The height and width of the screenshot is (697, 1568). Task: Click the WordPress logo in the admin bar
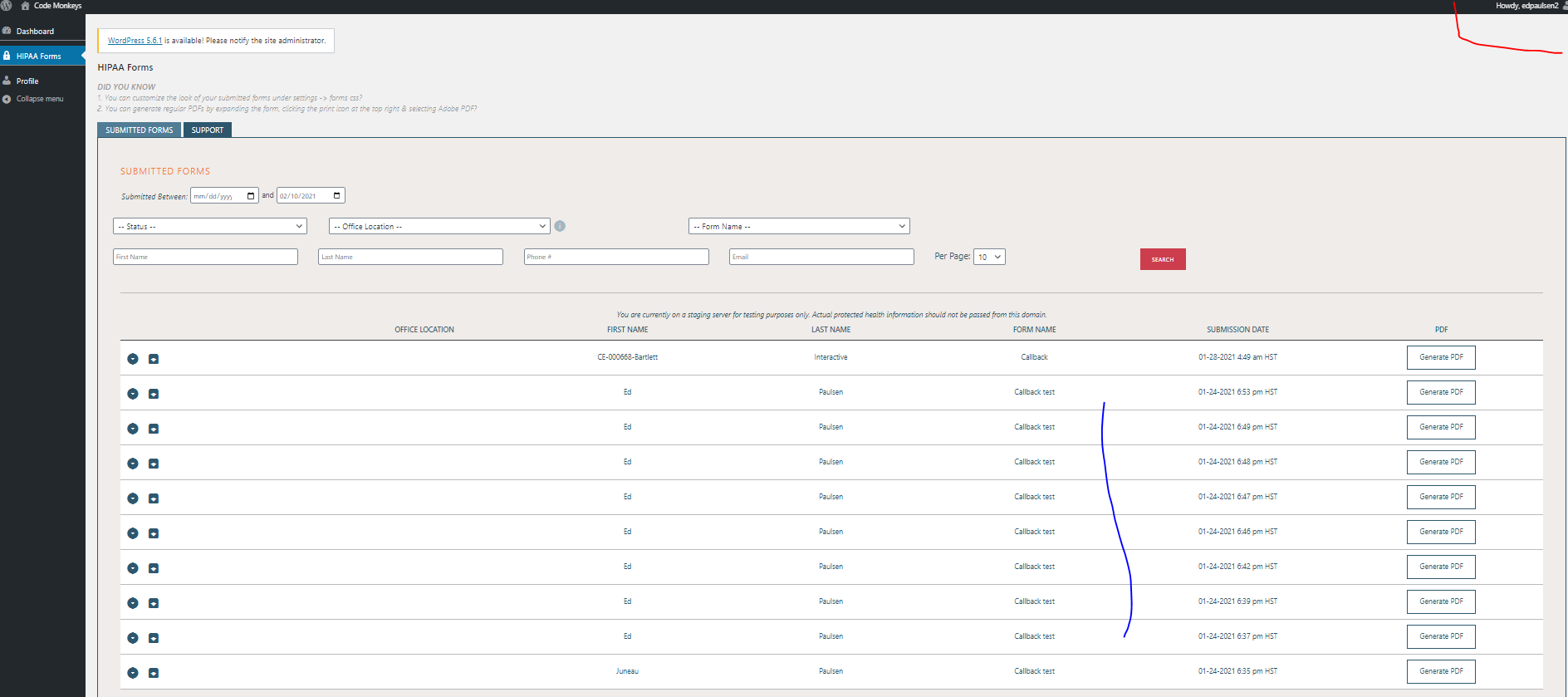tap(6, 6)
